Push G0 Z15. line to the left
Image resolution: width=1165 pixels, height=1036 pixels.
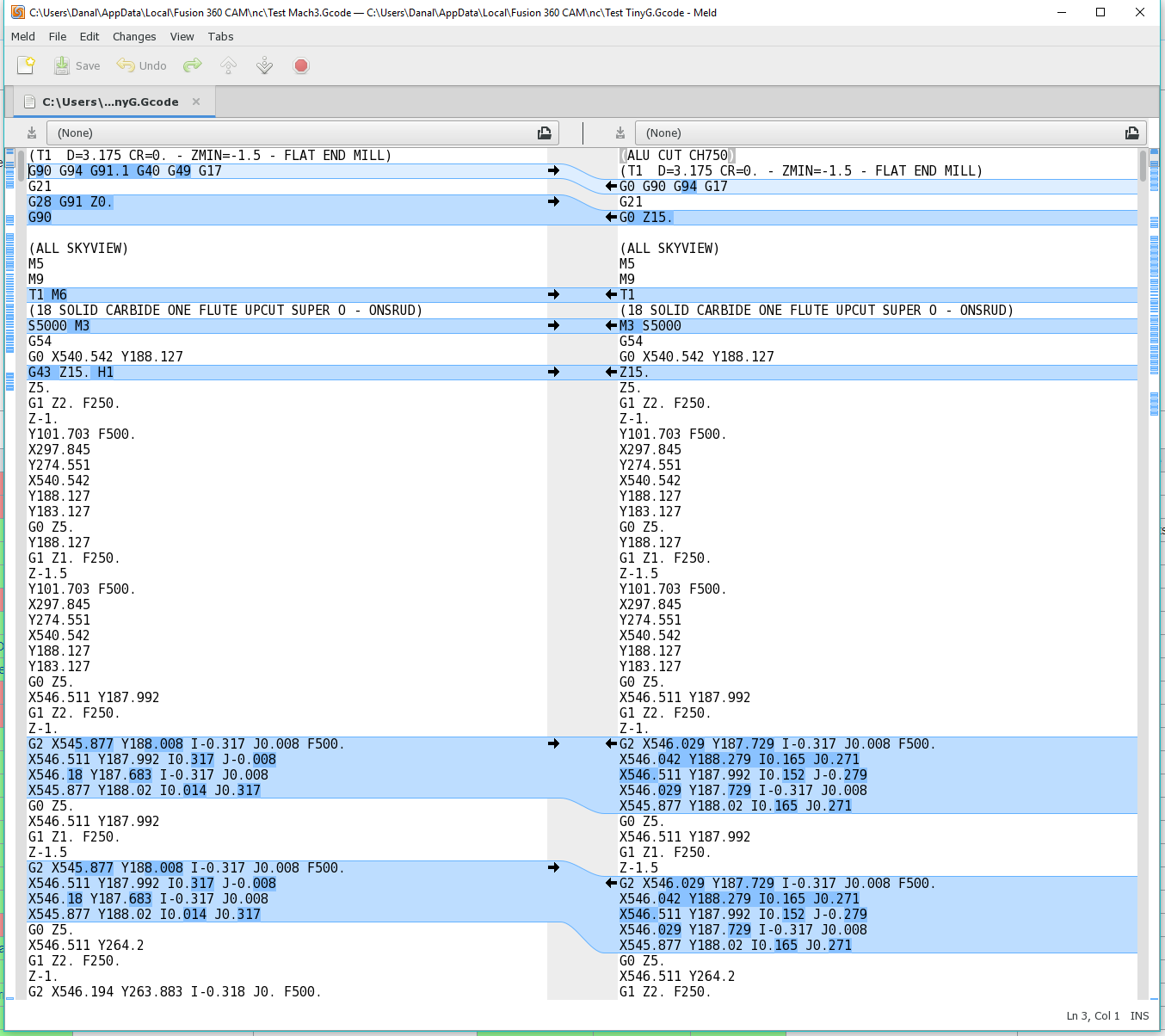coord(611,217)
